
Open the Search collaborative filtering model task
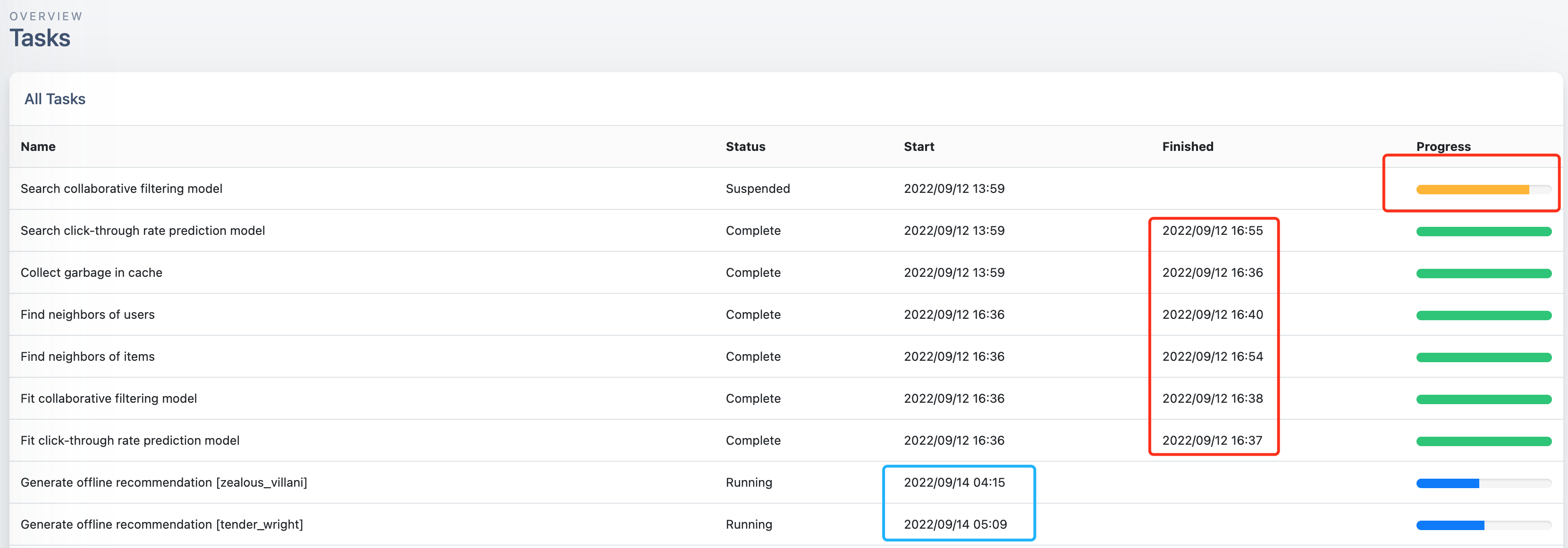(x=122, y=189)
